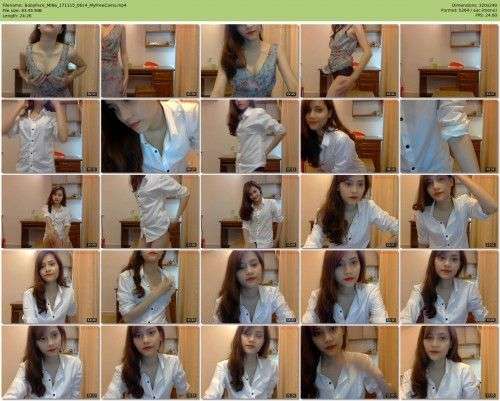The height and width of the screenshot is (401, 500).
Task: Select the first thumbnail in the bottom row
Action: pyautogui.click(x=51, y=362)
